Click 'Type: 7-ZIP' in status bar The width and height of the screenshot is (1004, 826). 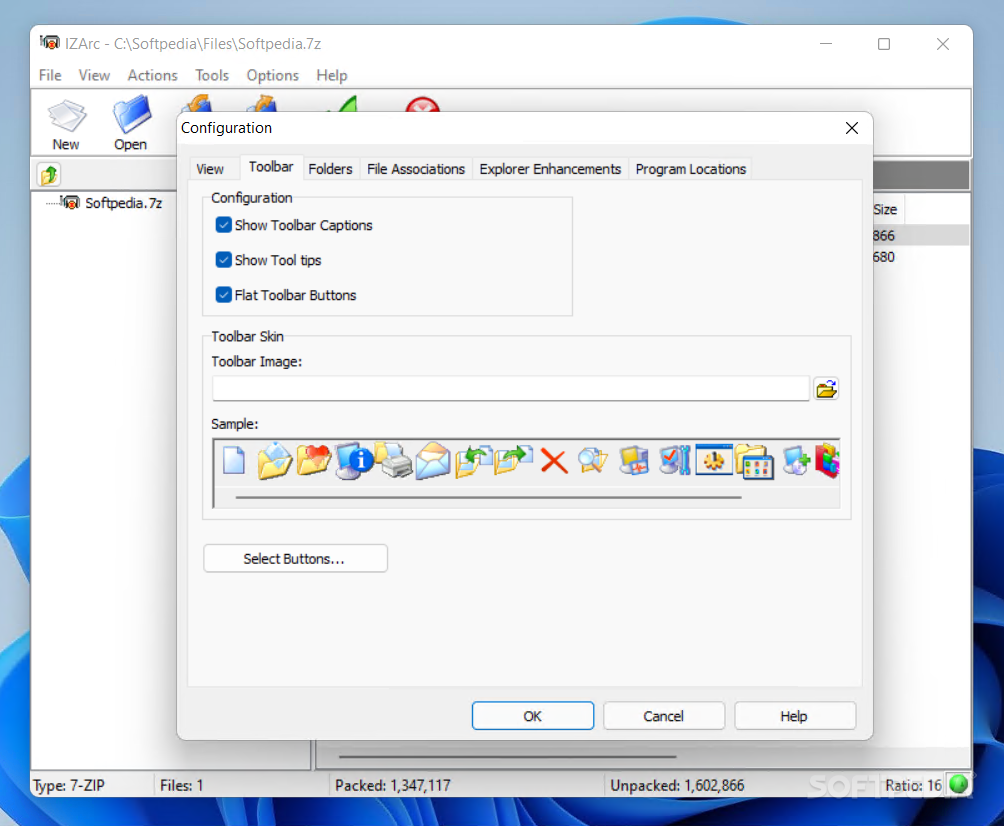point(69,785)
